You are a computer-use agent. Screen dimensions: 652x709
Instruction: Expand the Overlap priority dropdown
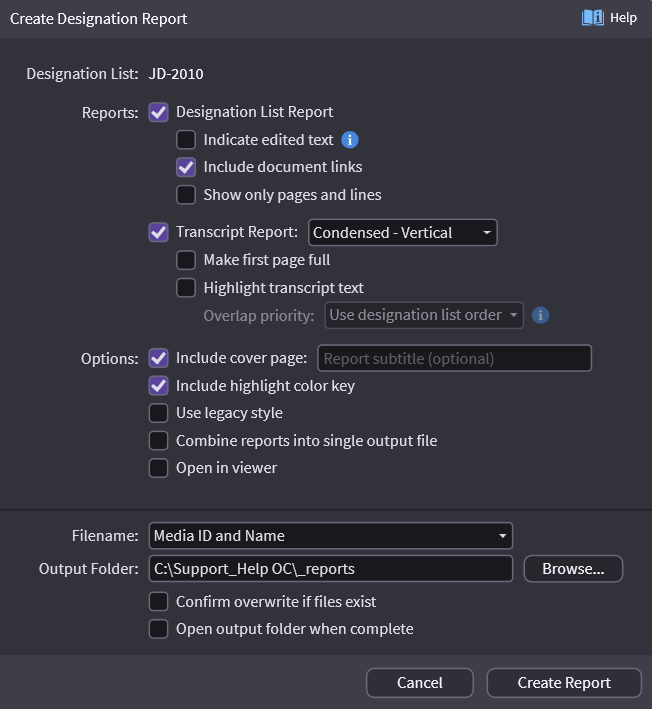tap(424, 315)
